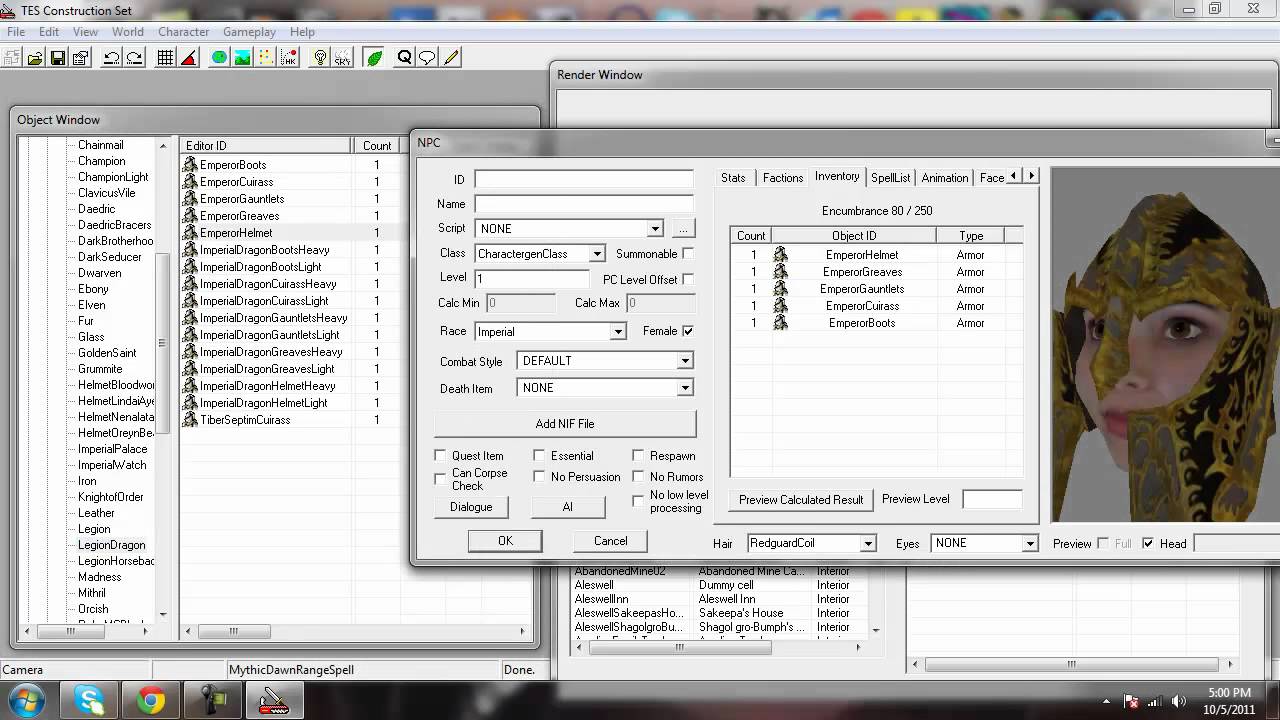Open the World menu

coord(127,32)
